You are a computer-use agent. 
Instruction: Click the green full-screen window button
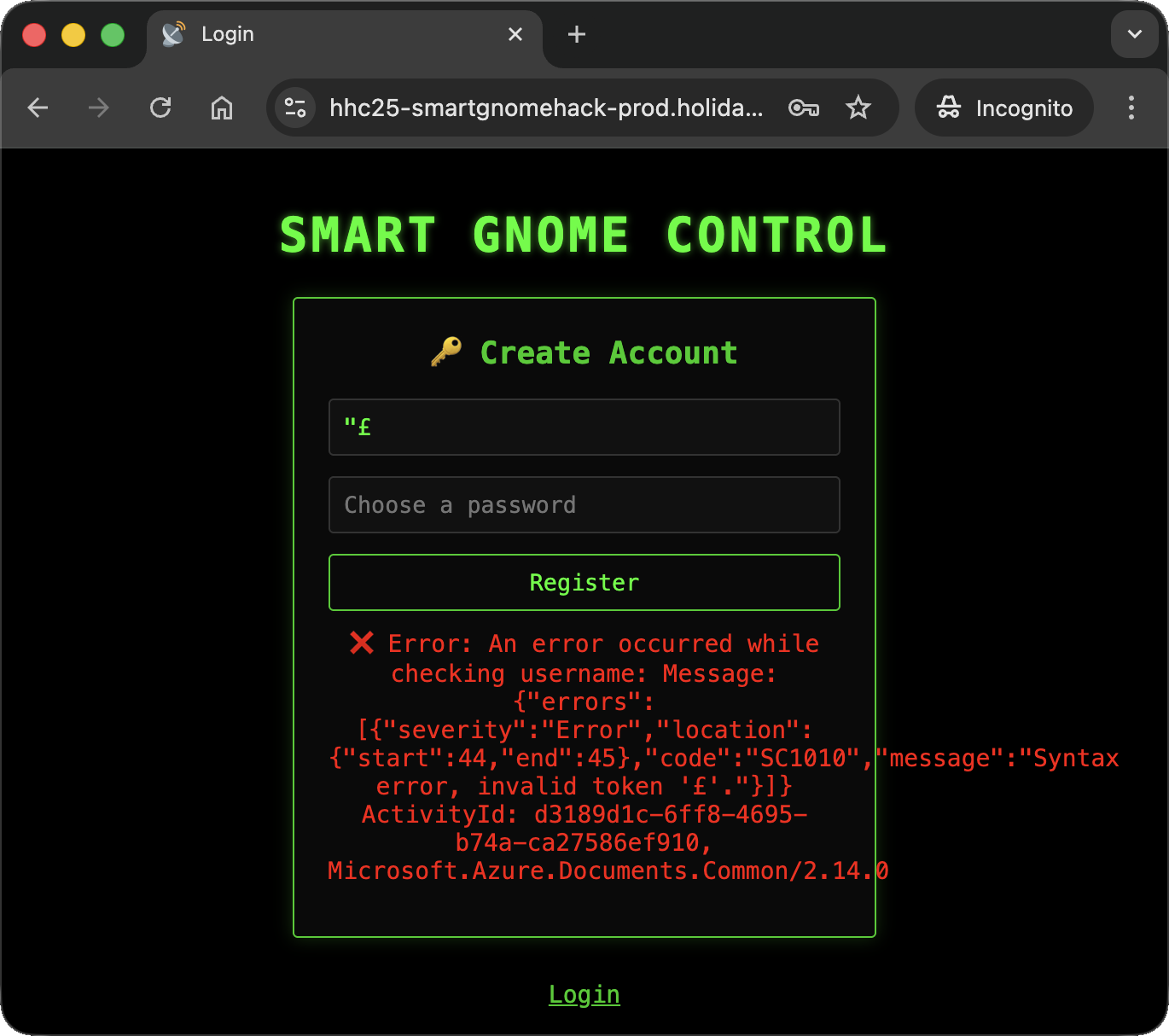pyautogui.click(x=113, y=35)
